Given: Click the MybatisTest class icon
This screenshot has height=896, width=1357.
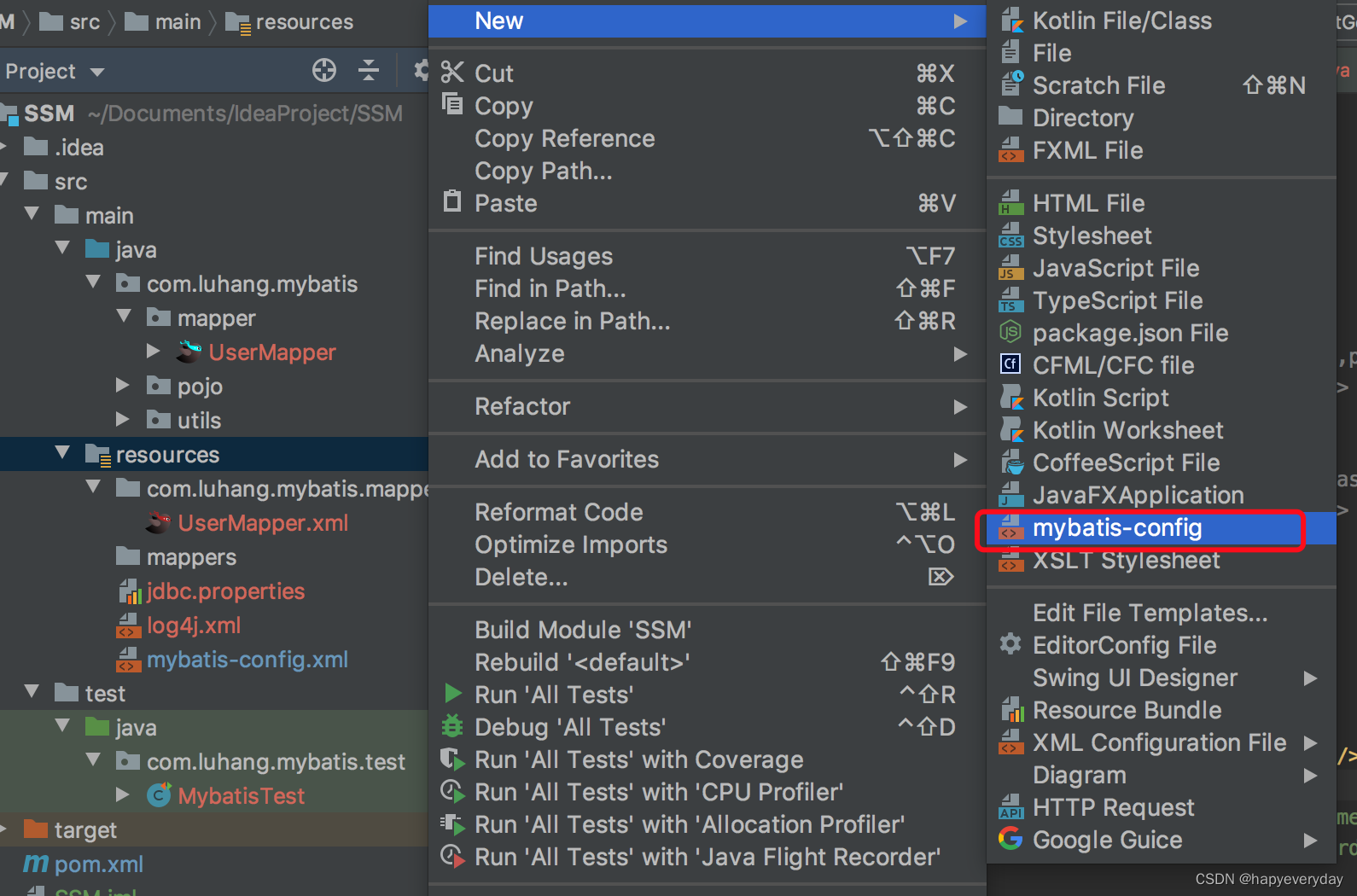Looking at the screenshot, I should (x=160, y=795).
